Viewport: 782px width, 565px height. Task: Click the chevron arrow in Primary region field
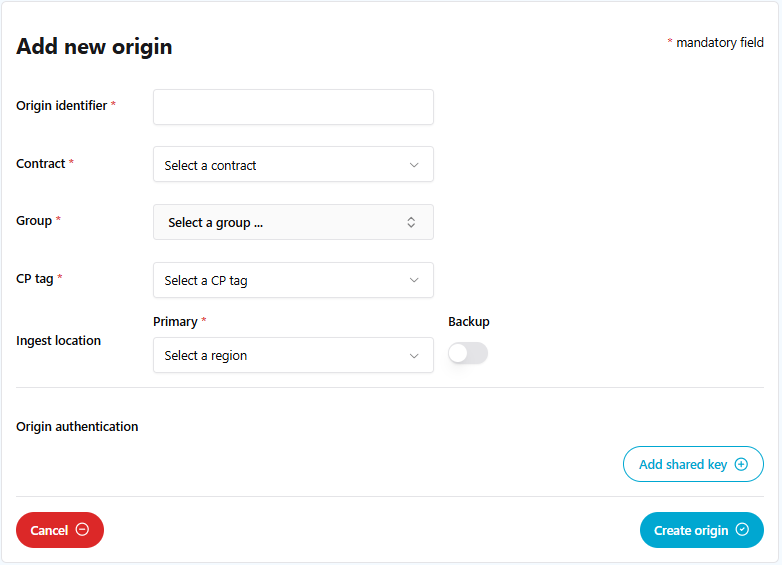pos(414,355)
